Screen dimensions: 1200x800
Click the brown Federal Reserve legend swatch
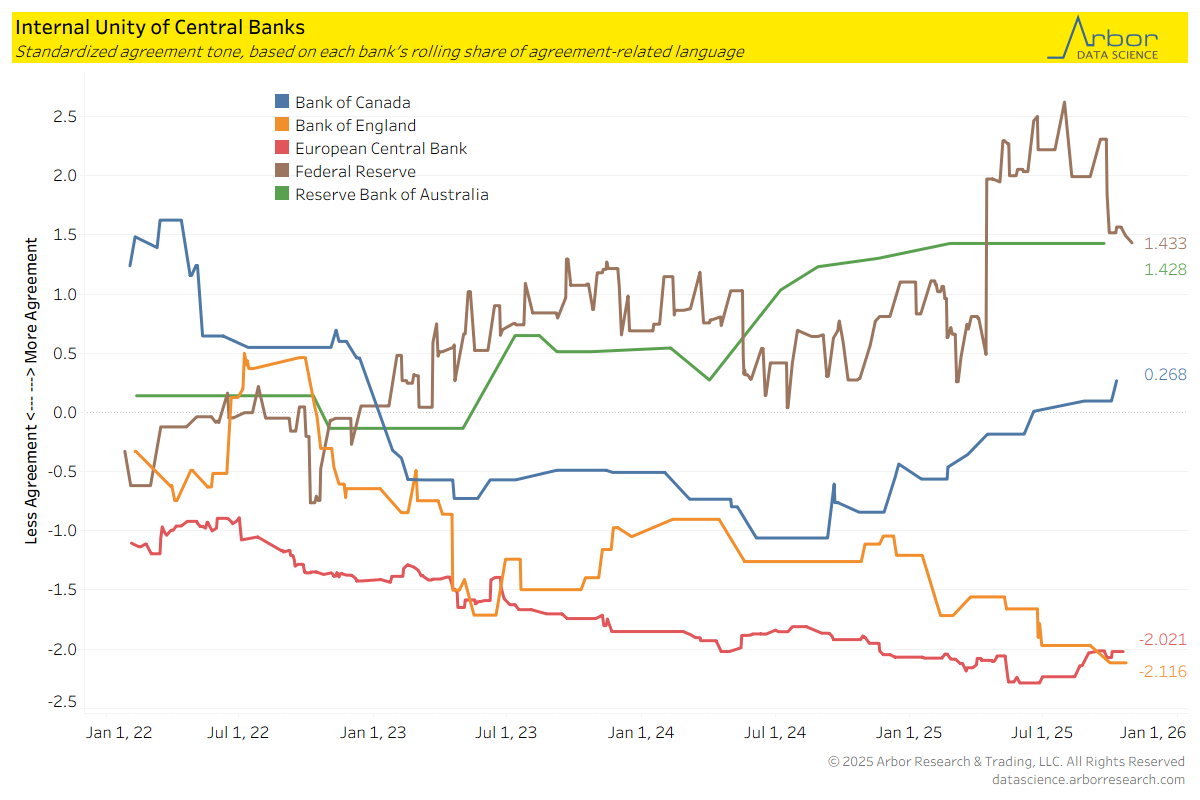point(282,171)
